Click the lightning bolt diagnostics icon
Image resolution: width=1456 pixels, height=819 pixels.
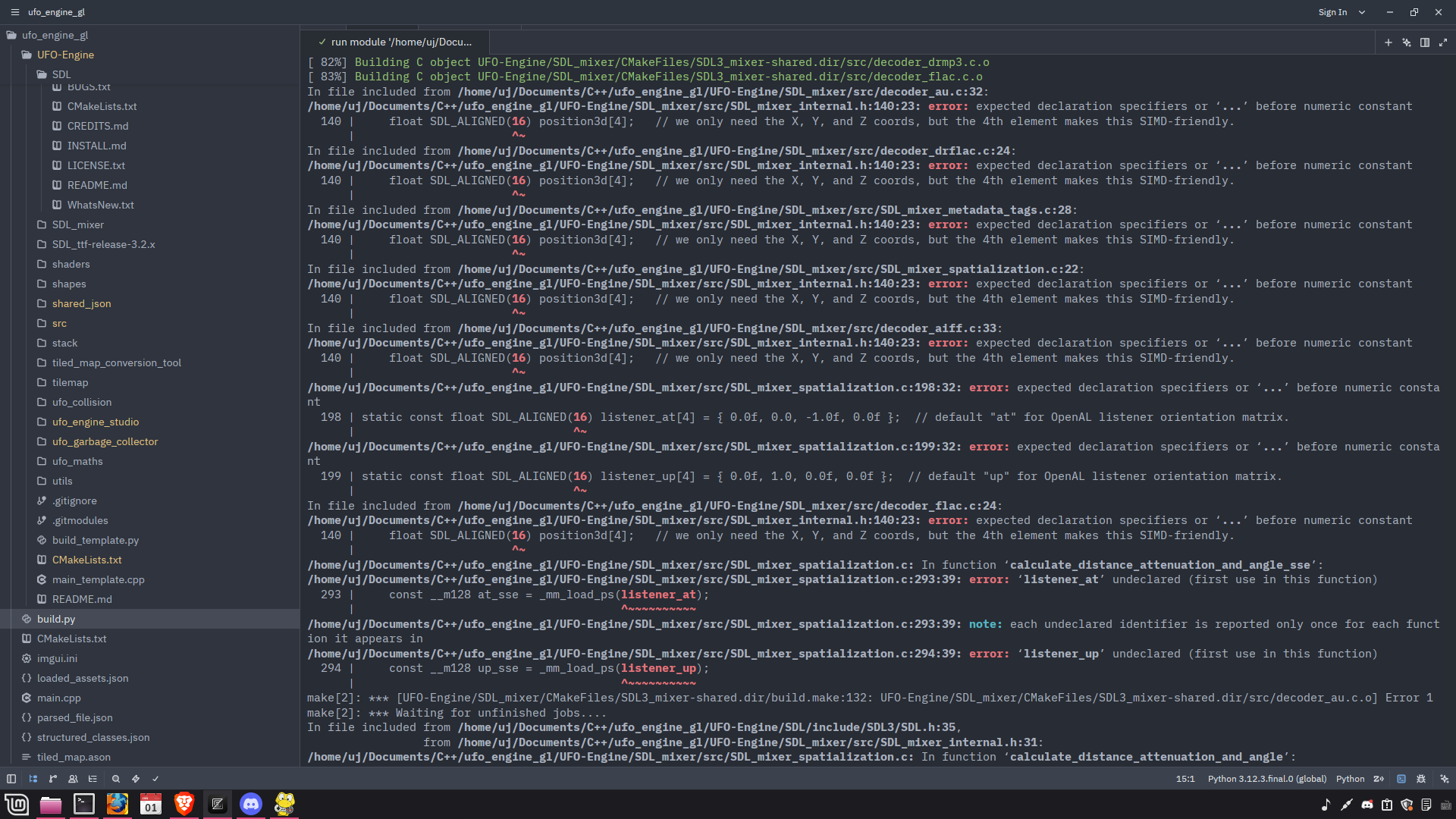(x=136, y=779)
